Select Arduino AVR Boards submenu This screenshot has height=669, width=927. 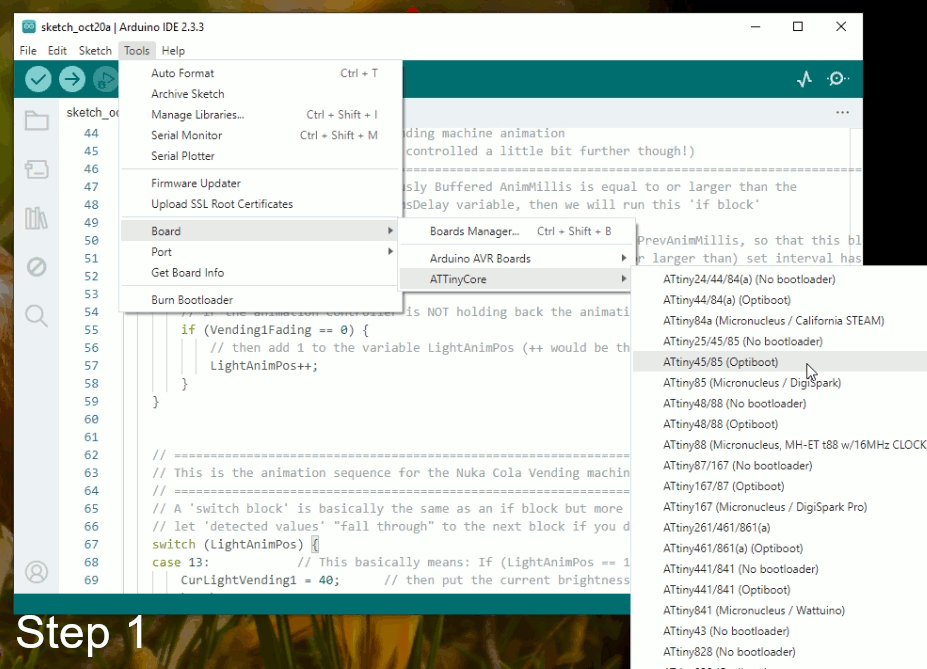click(x=517, y=258)
